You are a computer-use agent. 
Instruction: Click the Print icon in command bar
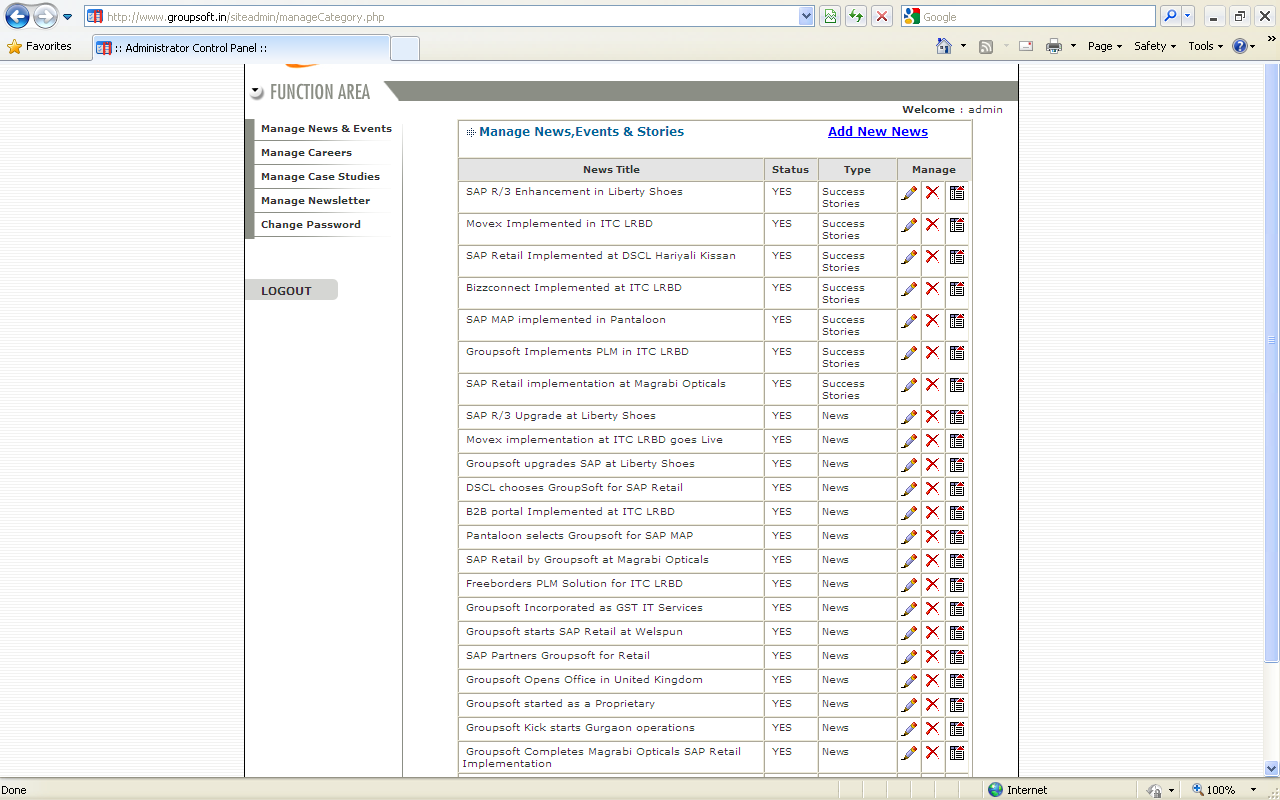click(1053, 46)
